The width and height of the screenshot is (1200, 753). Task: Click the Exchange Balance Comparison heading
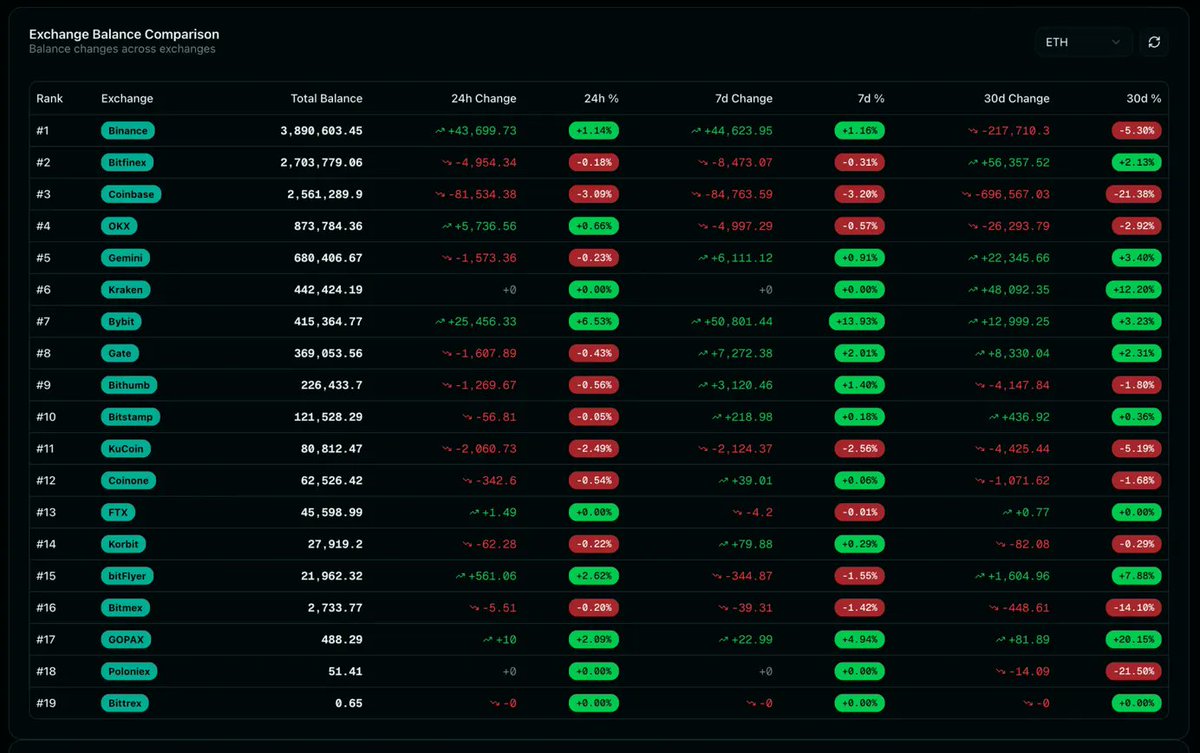pyautogui.click(x=122, y=34)
